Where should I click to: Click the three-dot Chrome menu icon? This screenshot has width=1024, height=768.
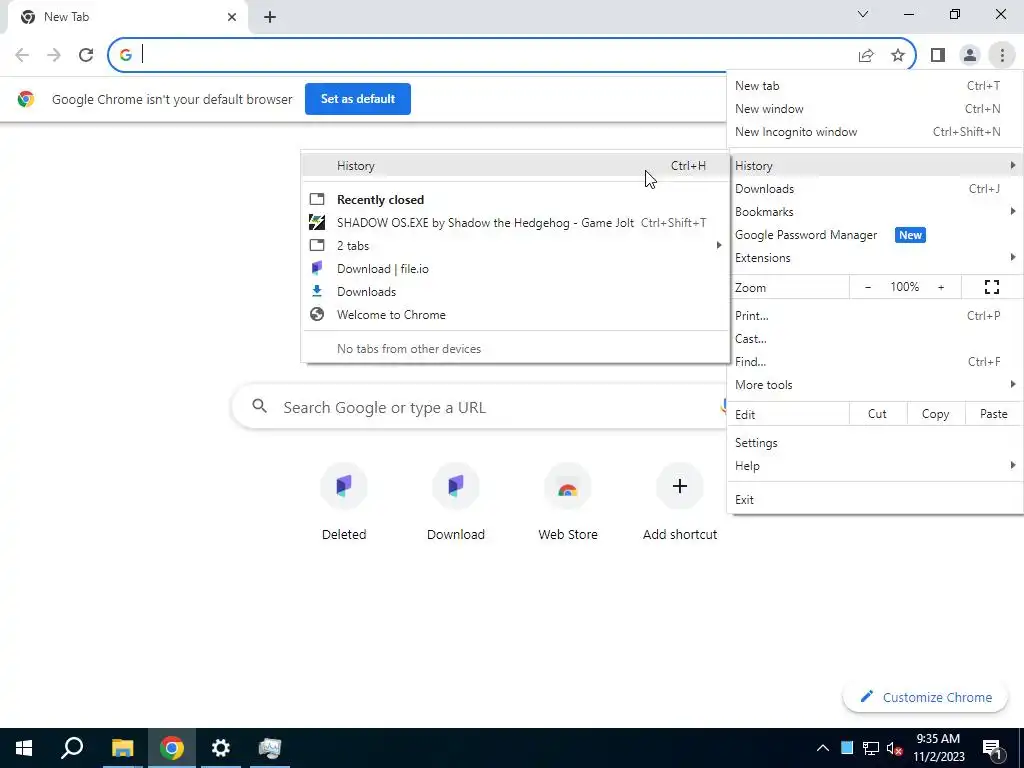1002,56
